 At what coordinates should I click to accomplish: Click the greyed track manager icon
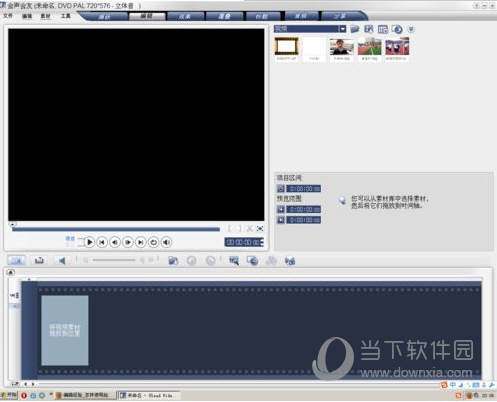pyautogui.click(x=271, y=260)
